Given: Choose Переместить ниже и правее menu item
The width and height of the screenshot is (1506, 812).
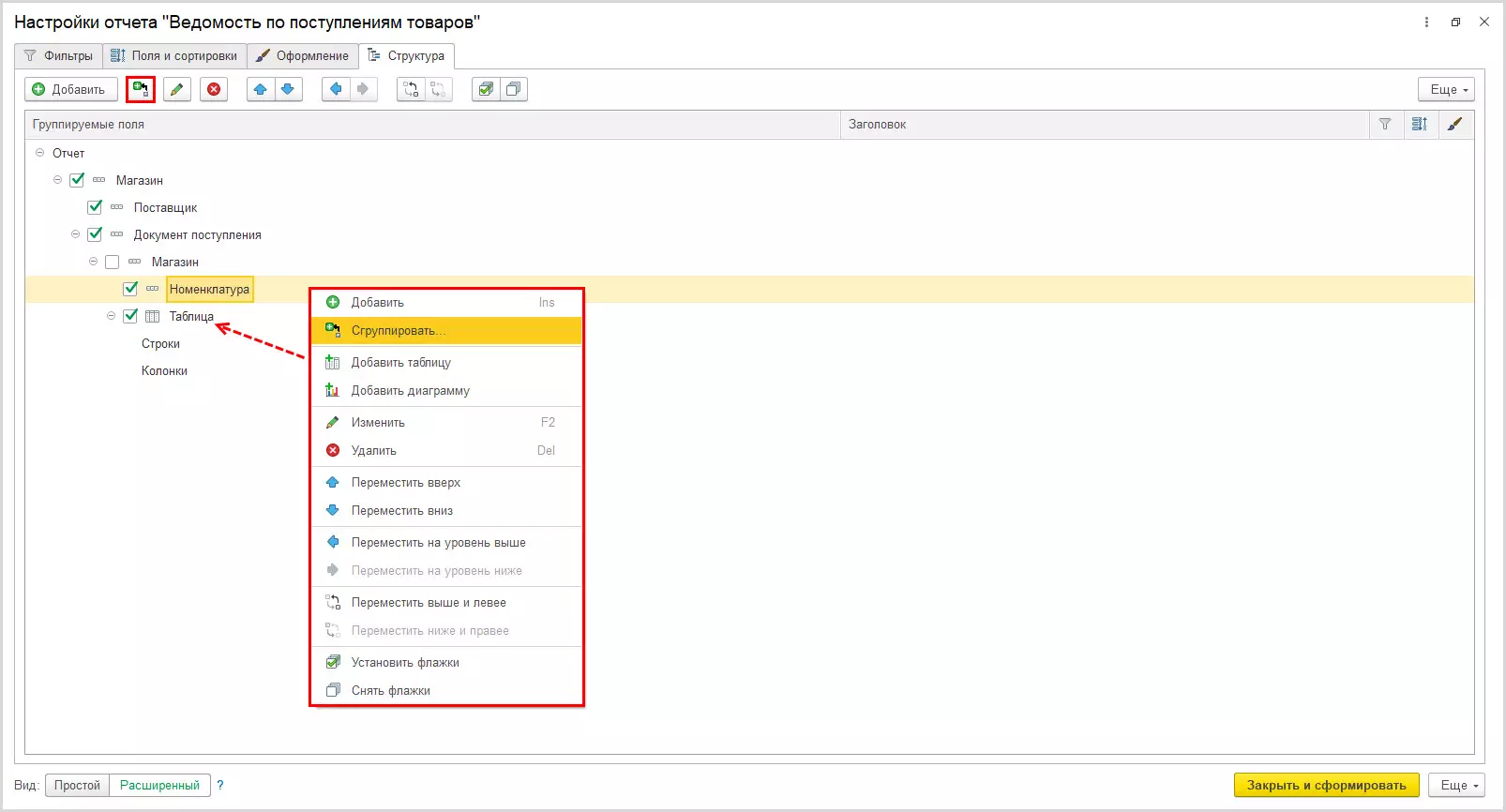Looking at the screenshot, I should (x=446, y=631).
